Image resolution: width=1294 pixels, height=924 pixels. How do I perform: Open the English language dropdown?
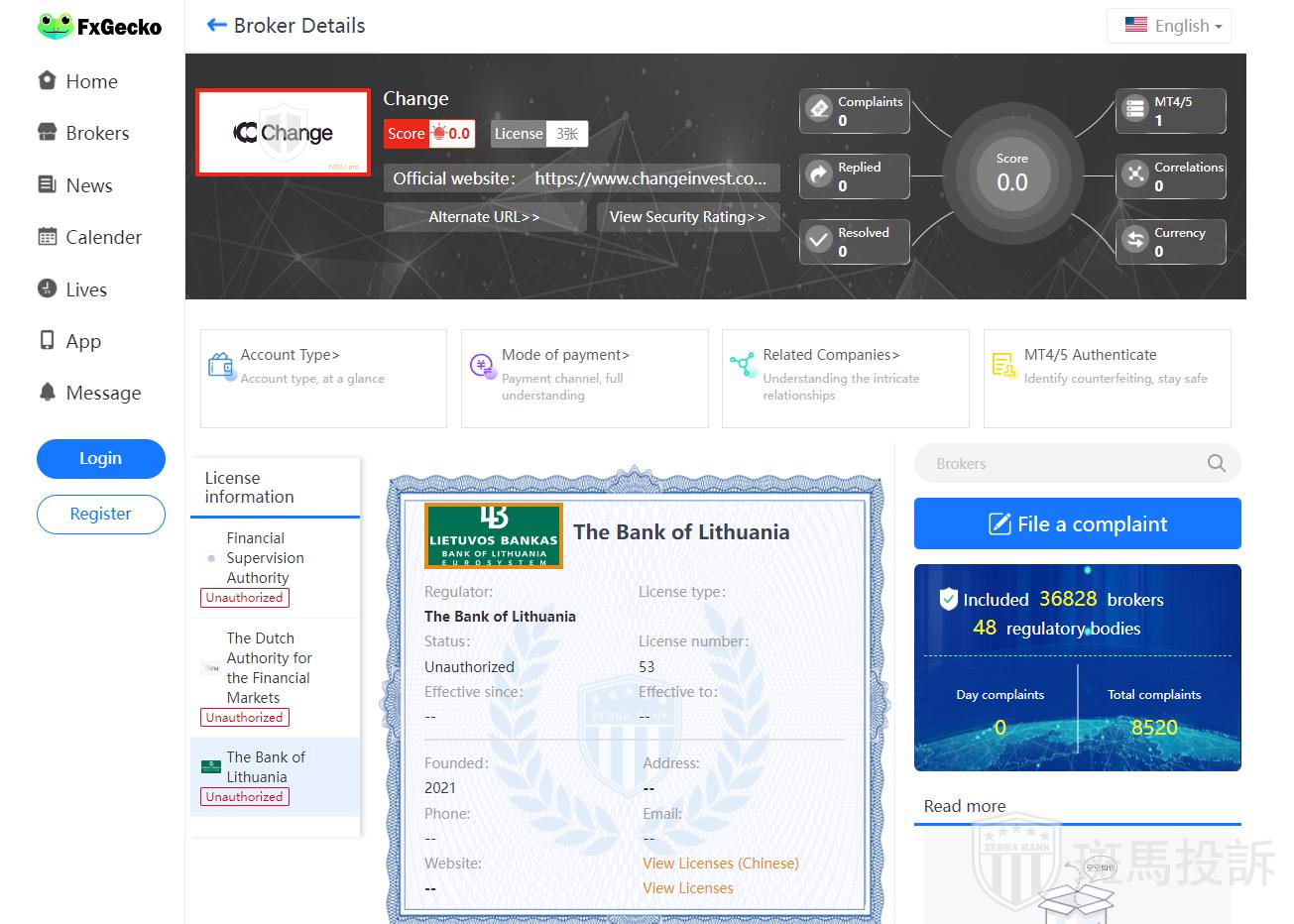tap(1172, 26)
